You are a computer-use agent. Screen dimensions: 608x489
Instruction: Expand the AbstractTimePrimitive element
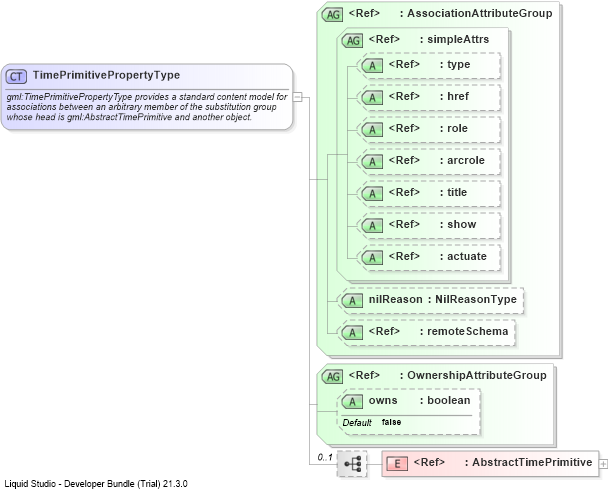603,464
